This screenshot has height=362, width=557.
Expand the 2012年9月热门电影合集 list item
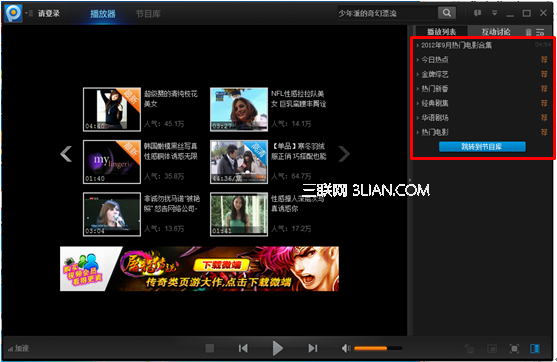(x=456, y=45)
